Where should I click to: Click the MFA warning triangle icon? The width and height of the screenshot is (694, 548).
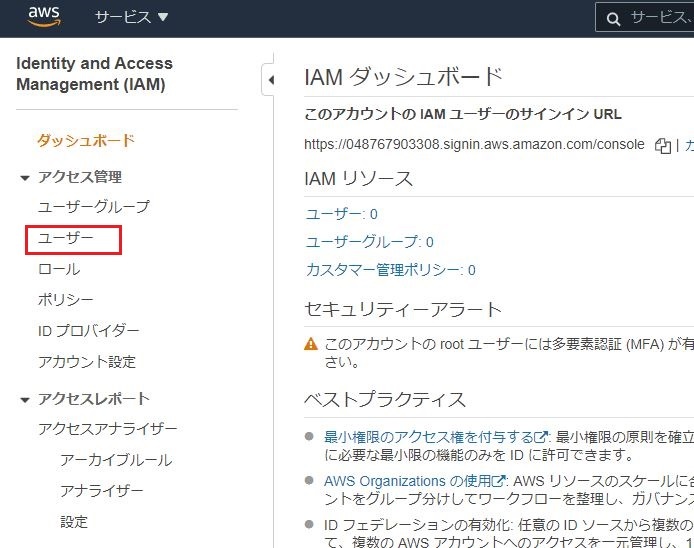point(311,343)
